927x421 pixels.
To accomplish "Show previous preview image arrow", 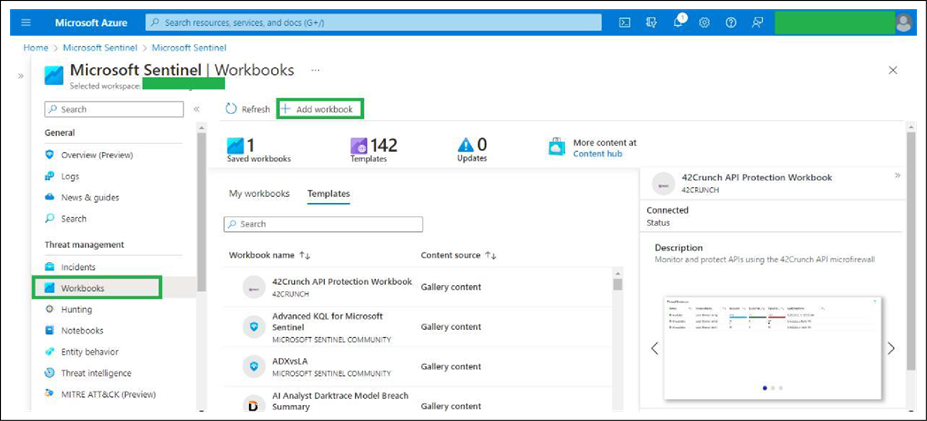I will [x=654, y=348].
